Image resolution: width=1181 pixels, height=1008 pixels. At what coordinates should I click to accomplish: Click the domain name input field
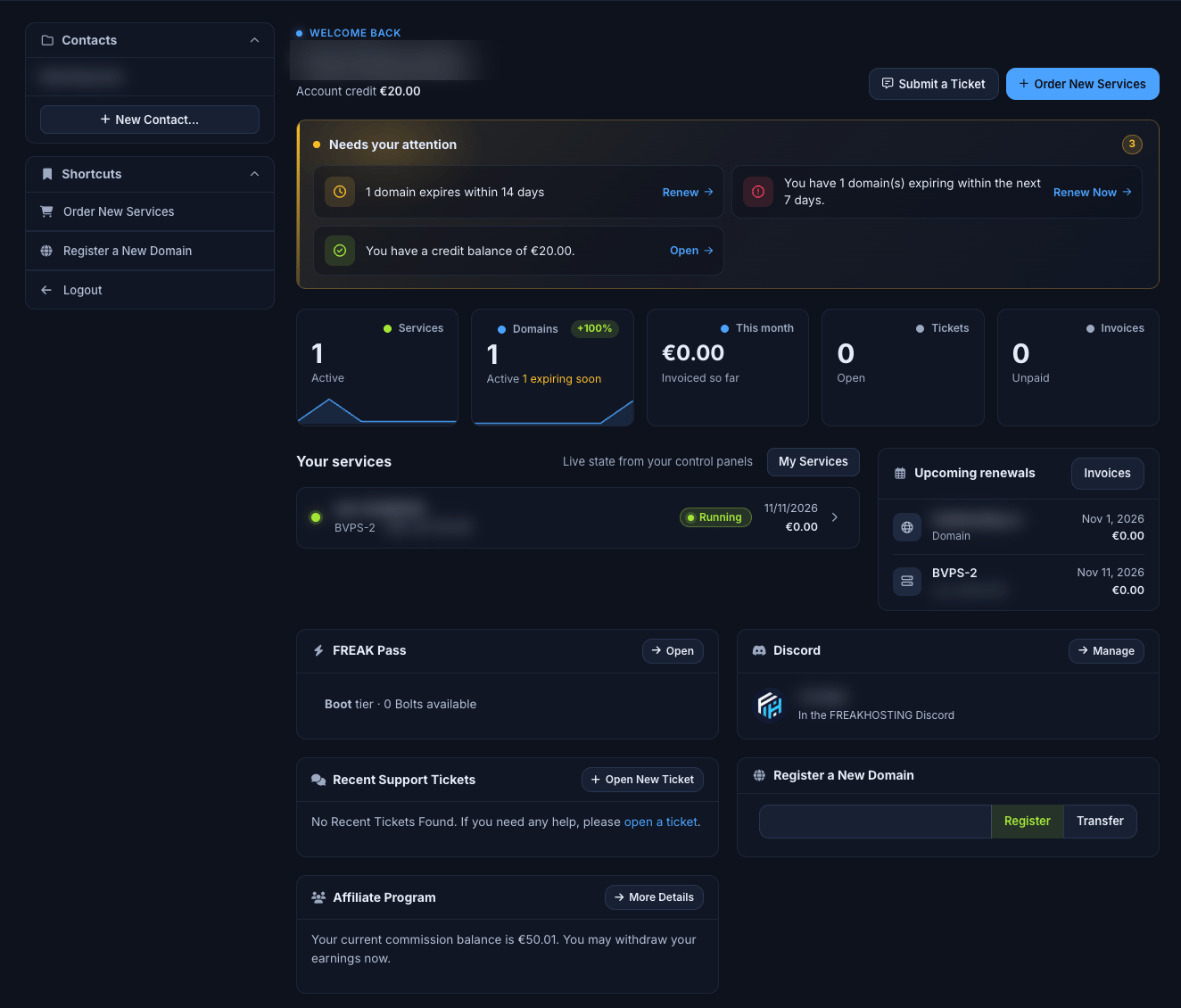coord(875,821)
